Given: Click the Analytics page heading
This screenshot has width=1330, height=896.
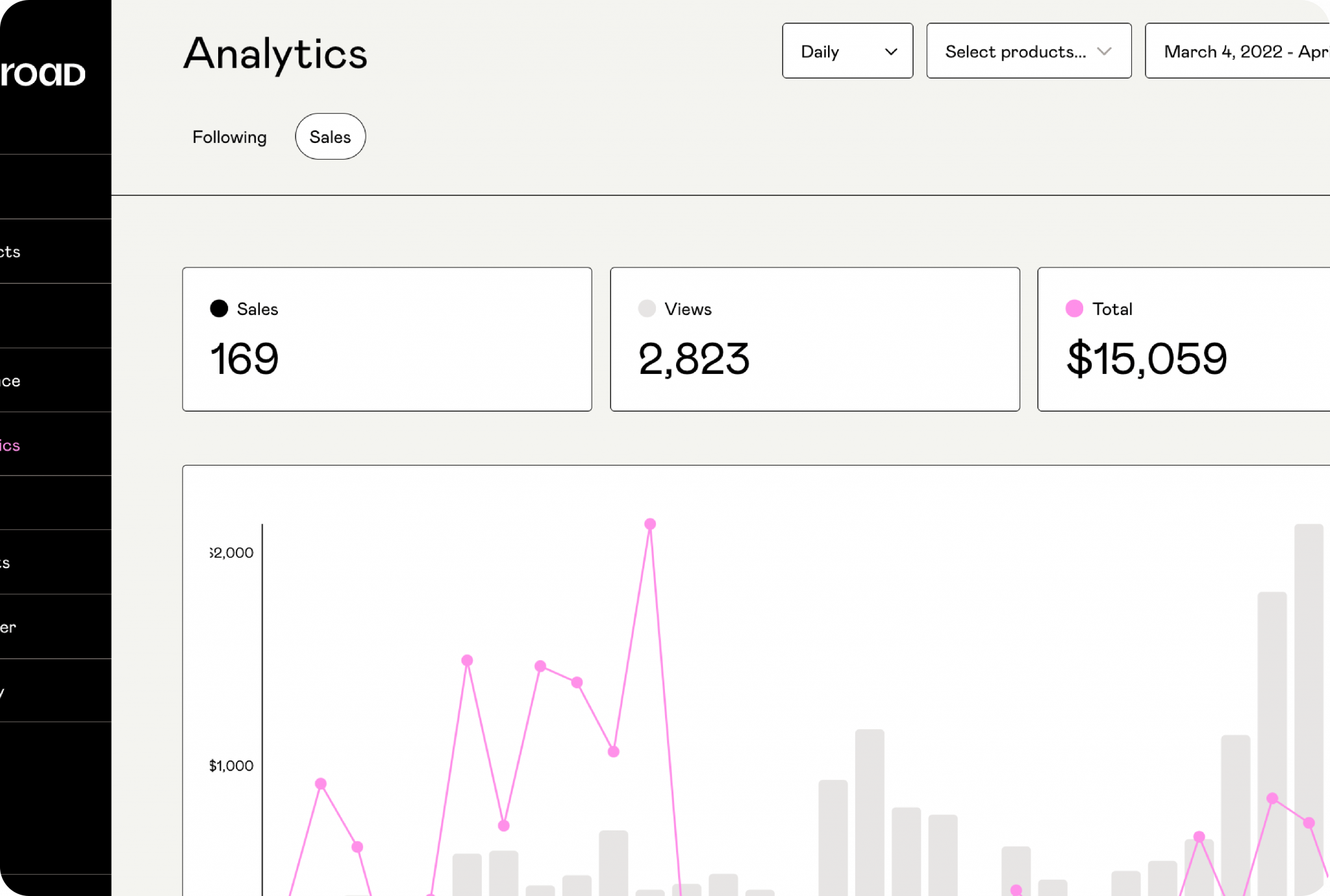Looking at the screenshot, I should click(x=275, y=54).
